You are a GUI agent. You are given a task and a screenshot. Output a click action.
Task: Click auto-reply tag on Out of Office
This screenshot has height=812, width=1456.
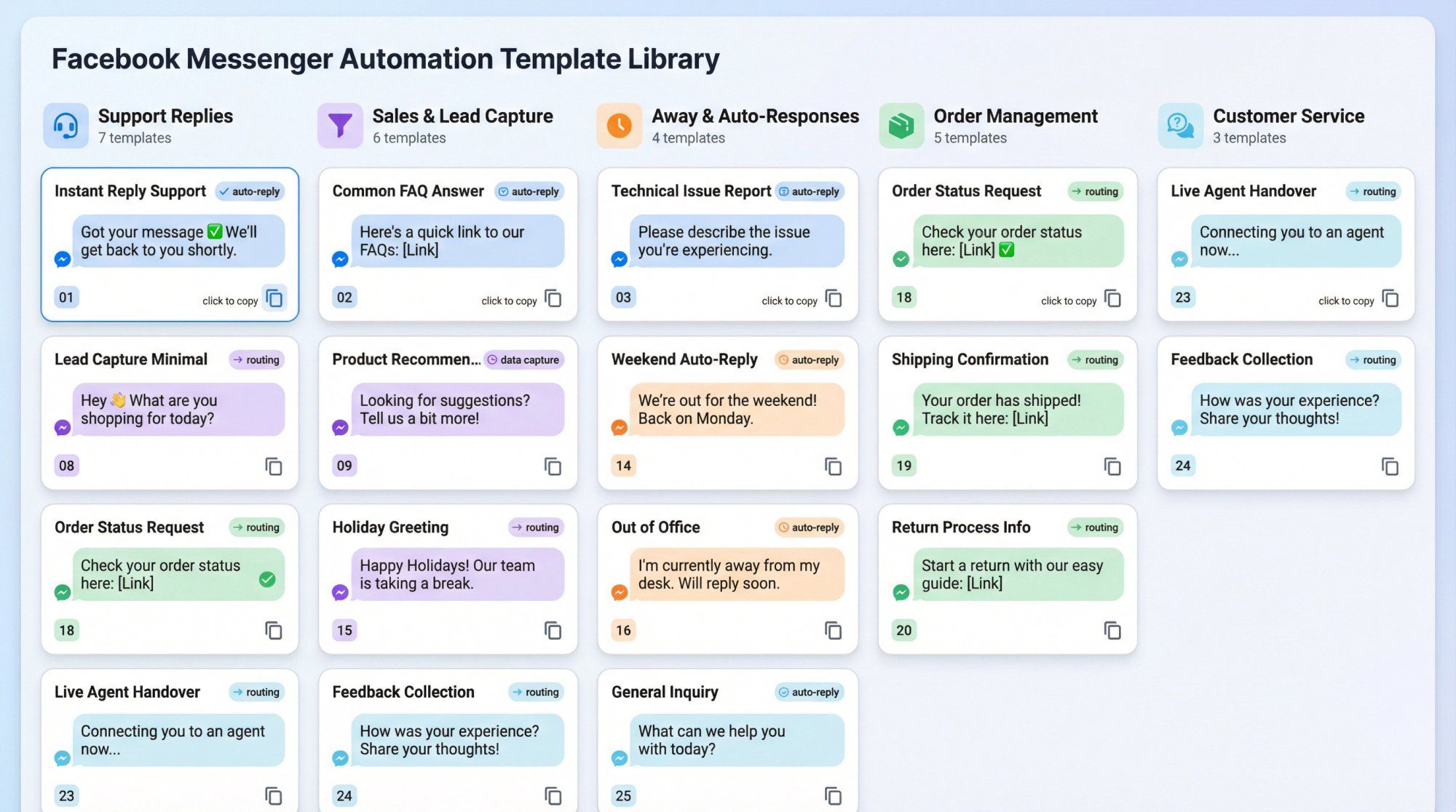[809, 528]
